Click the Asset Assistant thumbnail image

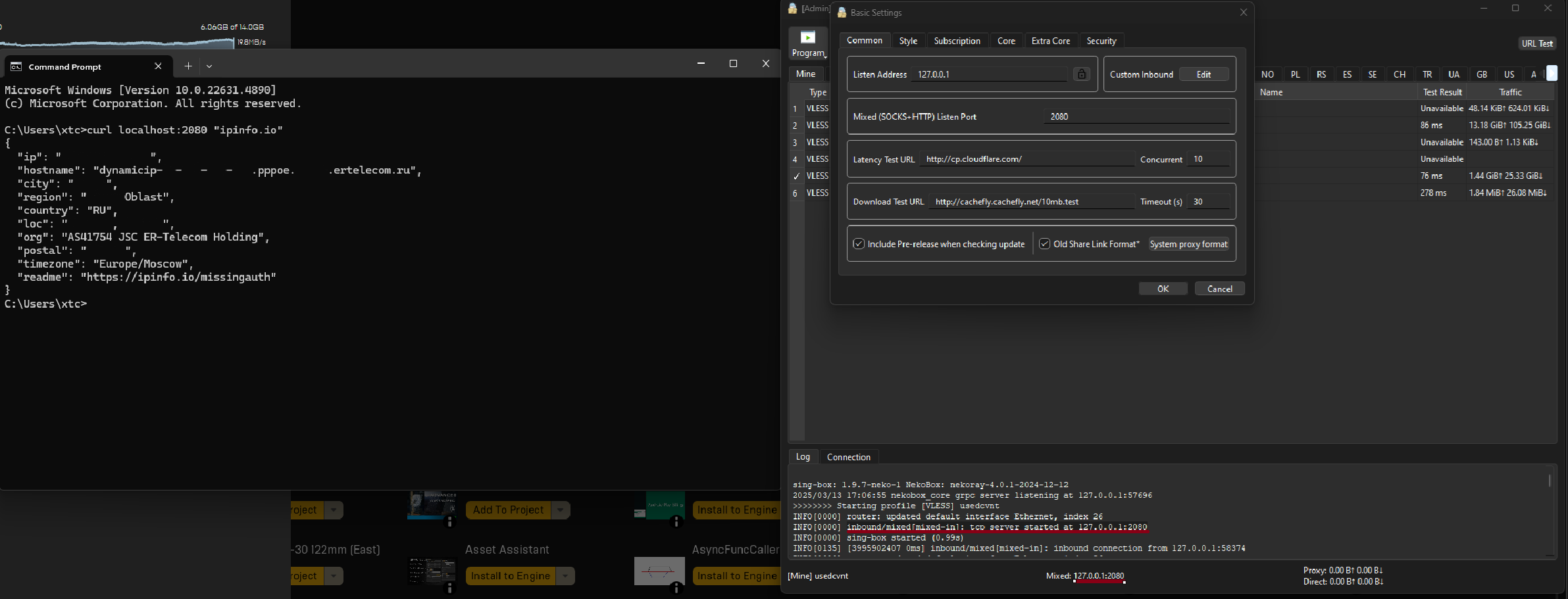click(x=432, y=571)
